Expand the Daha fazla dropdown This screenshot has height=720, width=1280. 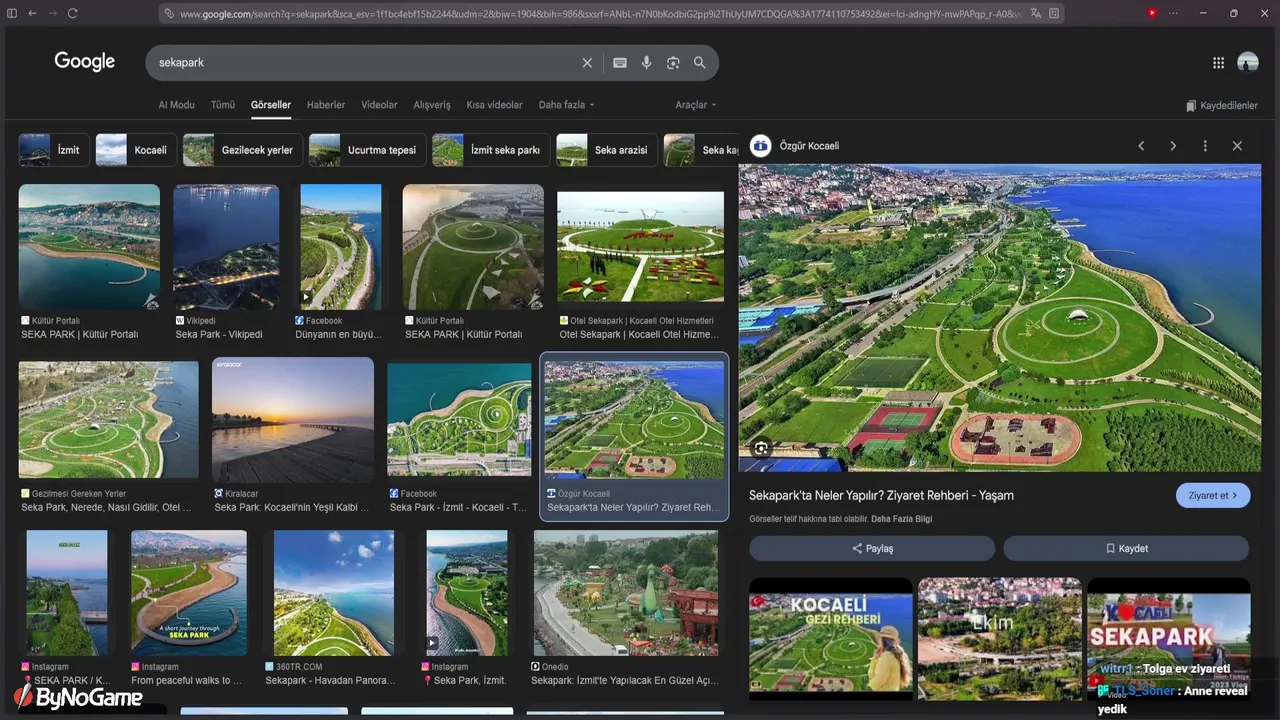tap(566, 105)
